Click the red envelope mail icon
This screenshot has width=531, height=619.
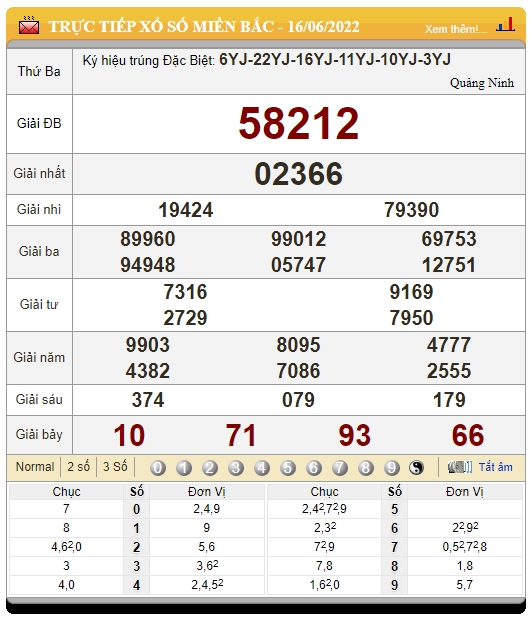pyautogui.click(x=29, y=26)
